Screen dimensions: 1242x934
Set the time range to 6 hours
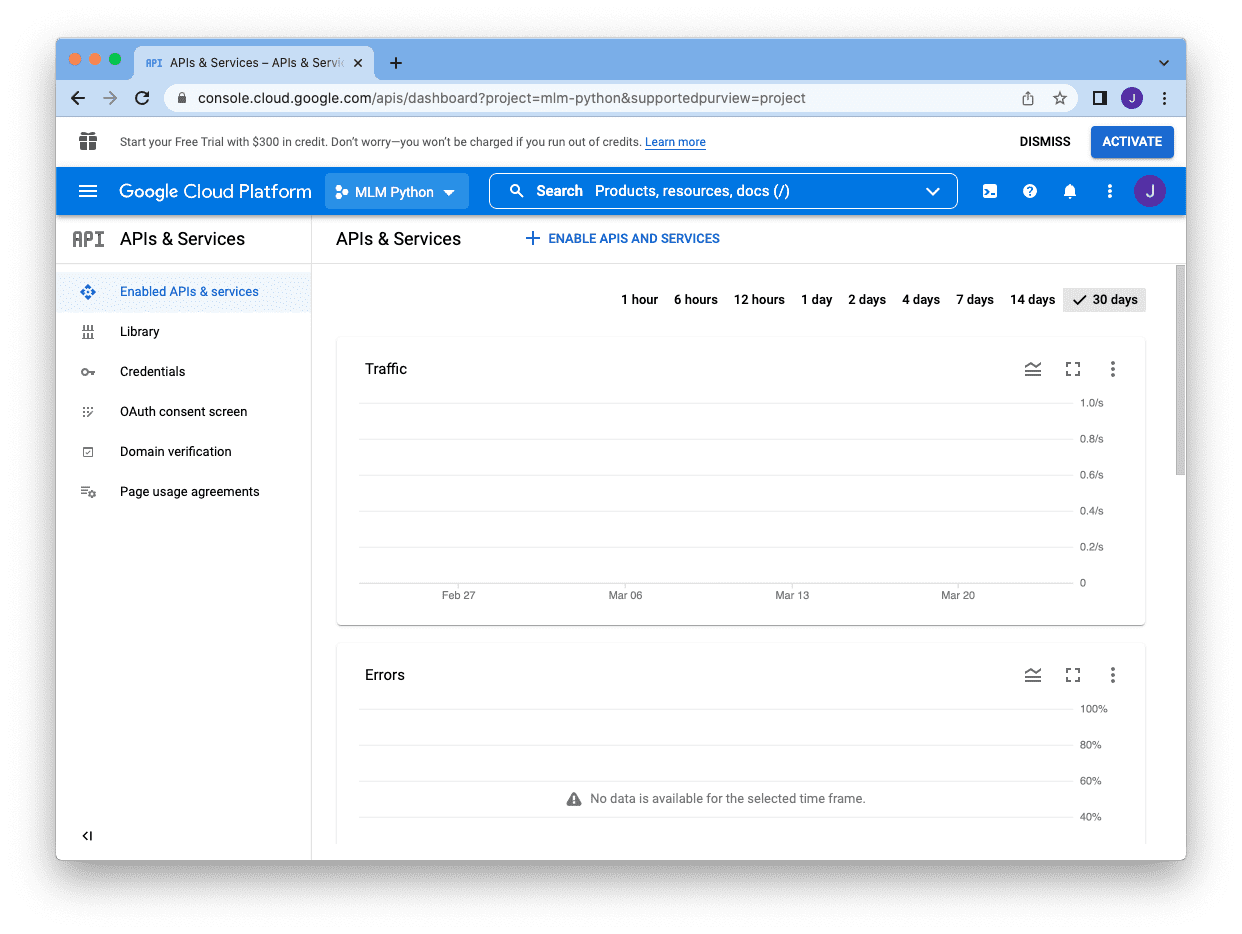point(696,300)
